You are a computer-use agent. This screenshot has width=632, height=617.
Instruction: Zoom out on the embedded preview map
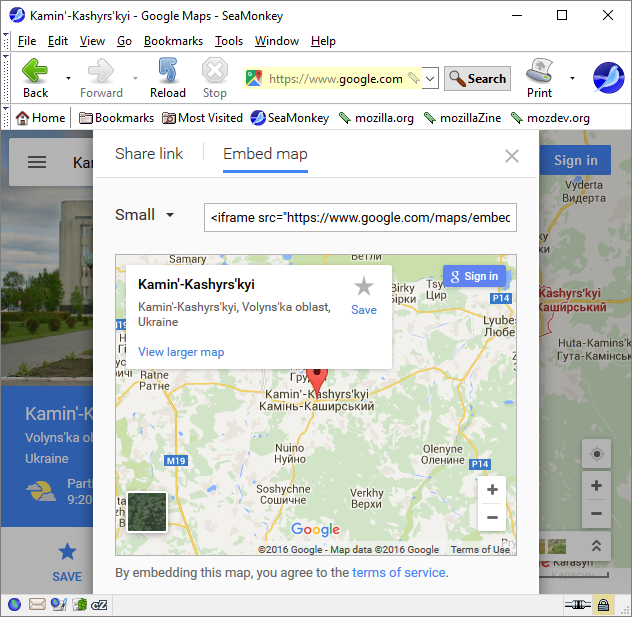coord(492,517)
